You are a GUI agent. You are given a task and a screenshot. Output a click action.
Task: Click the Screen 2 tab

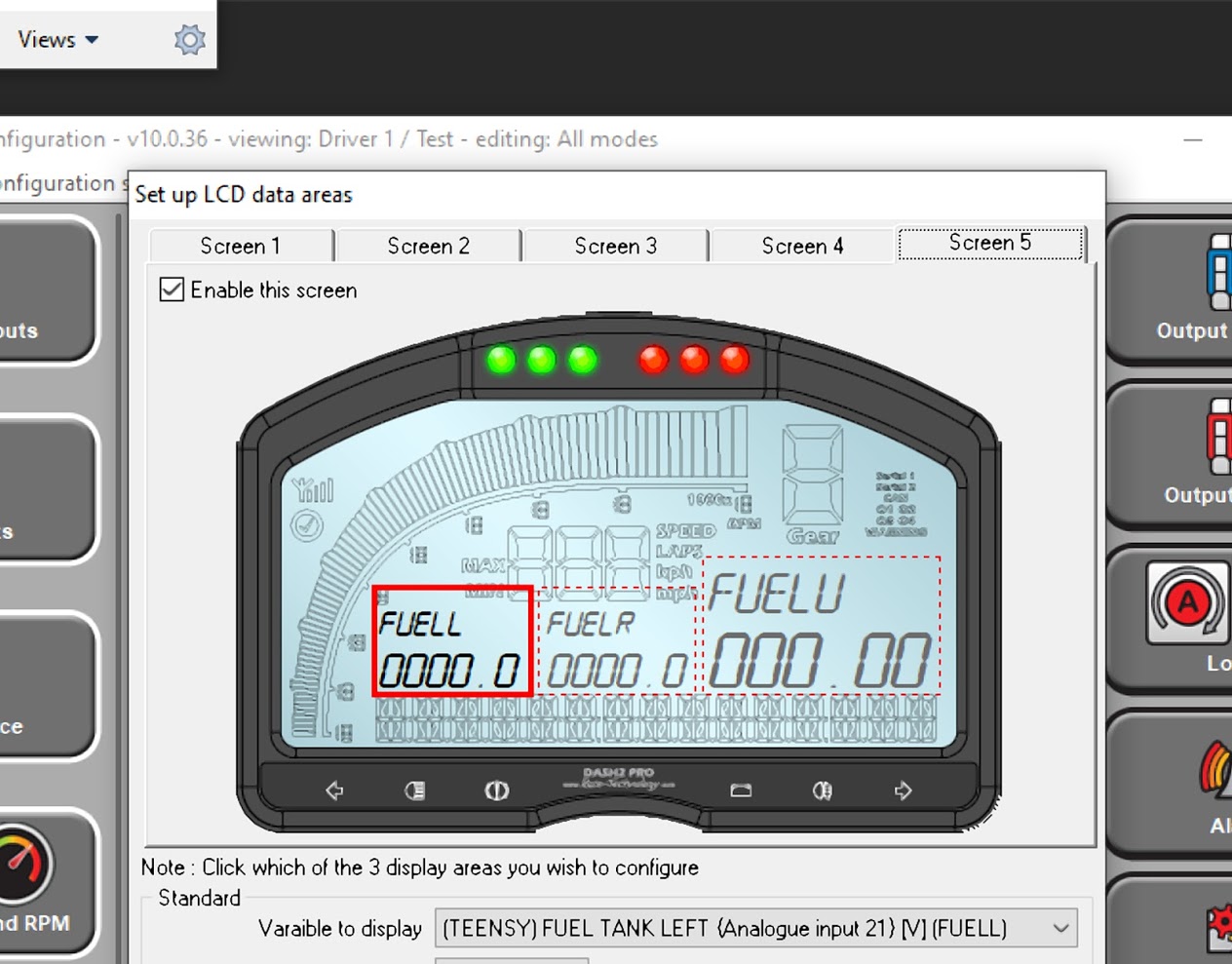pos(428,246)
